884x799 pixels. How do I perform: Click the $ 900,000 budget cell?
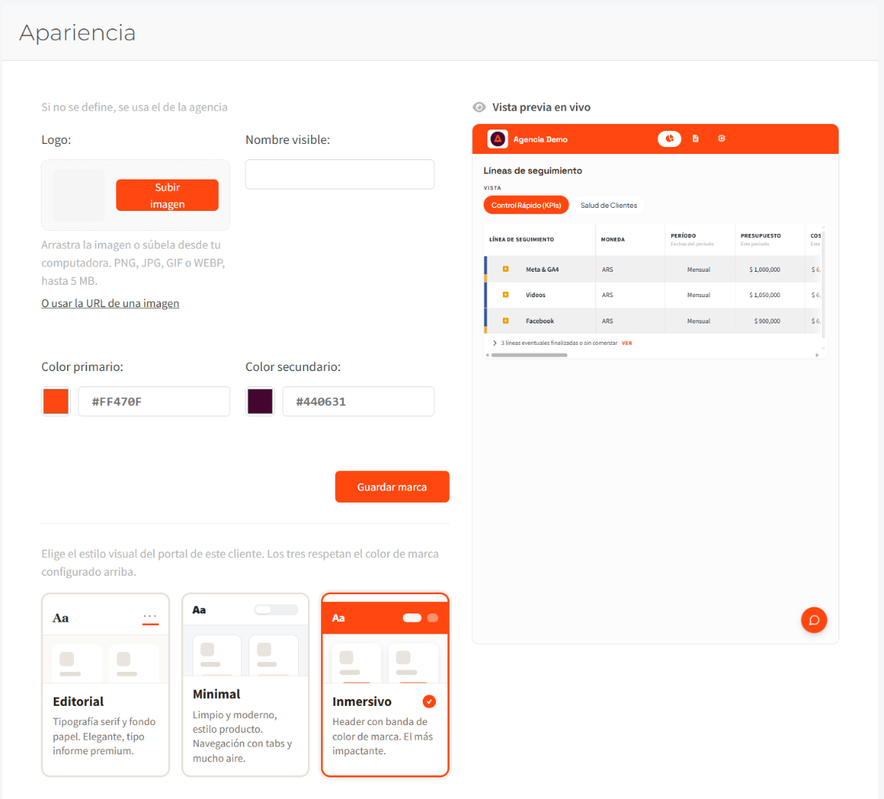tap(767, 321)
